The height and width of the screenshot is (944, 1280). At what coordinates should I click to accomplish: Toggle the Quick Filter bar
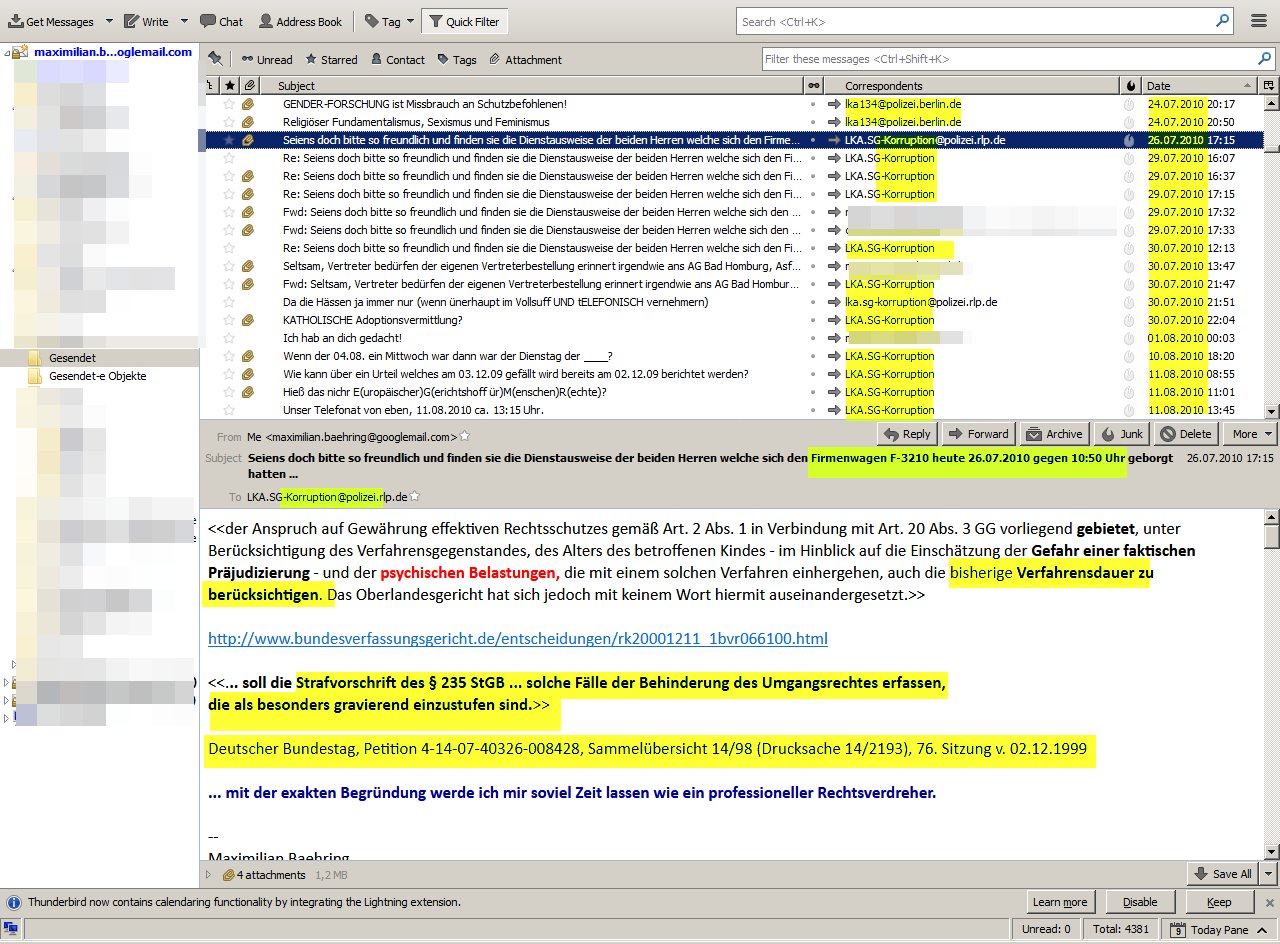(x=465, y=21)
